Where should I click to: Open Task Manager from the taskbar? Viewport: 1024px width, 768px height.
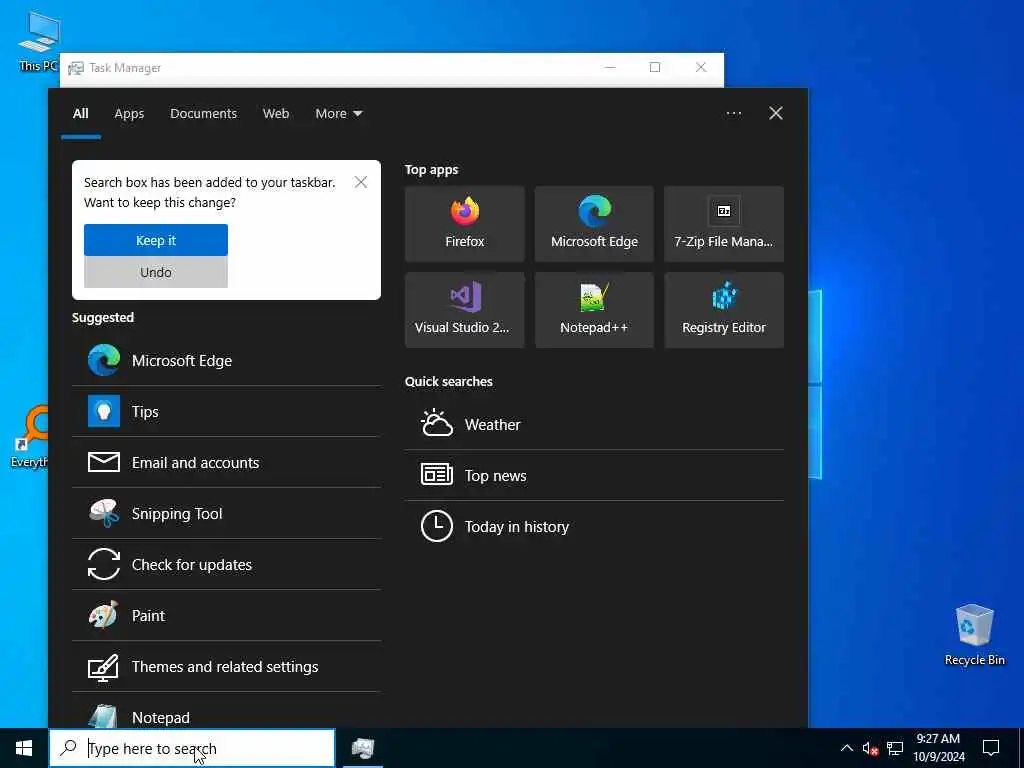click(x=362, y=748)
